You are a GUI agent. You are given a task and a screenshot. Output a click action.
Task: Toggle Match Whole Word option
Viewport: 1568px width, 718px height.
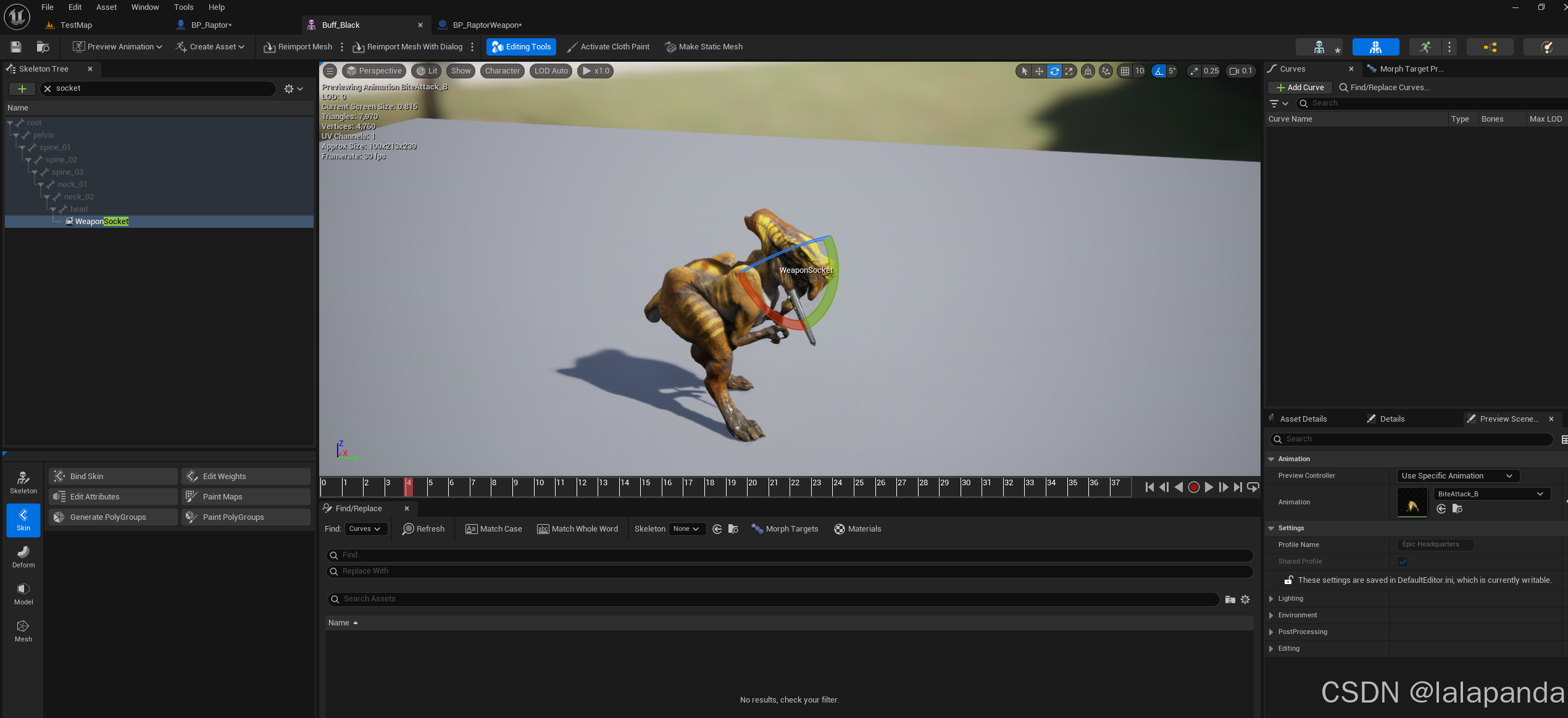[x=577, y=529]
